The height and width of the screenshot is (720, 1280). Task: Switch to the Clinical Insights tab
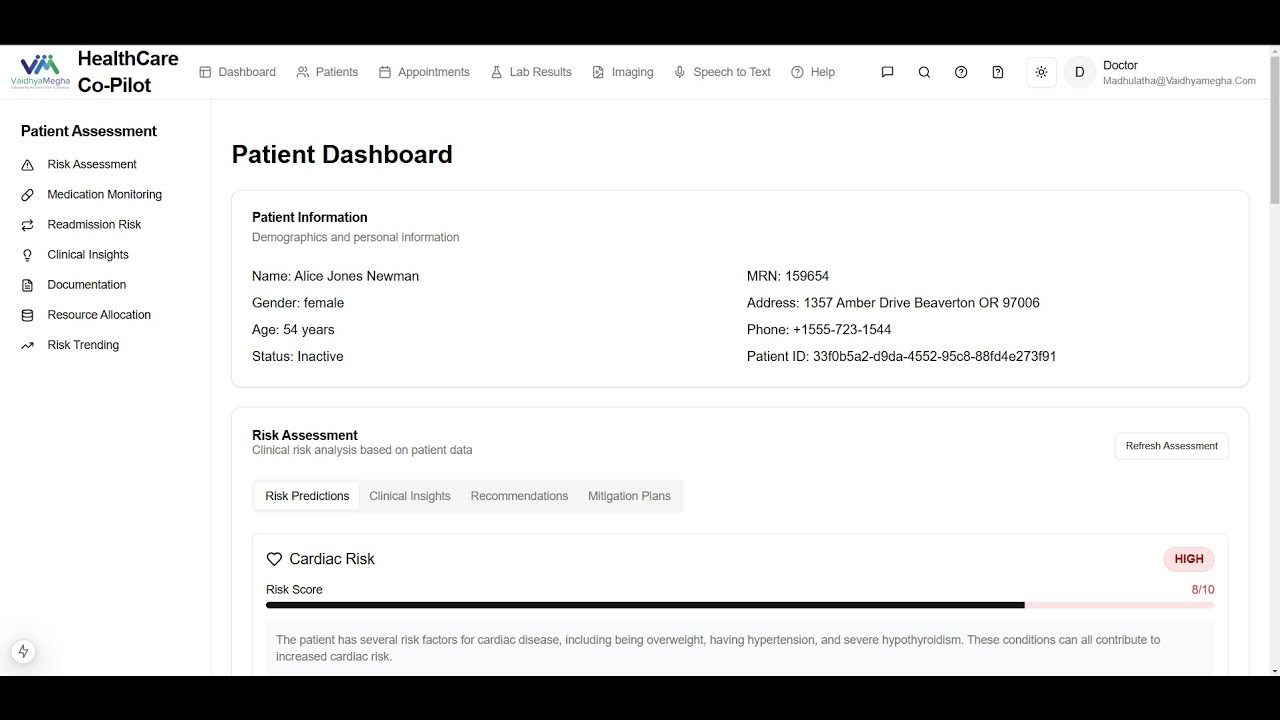tap(410, 496)
